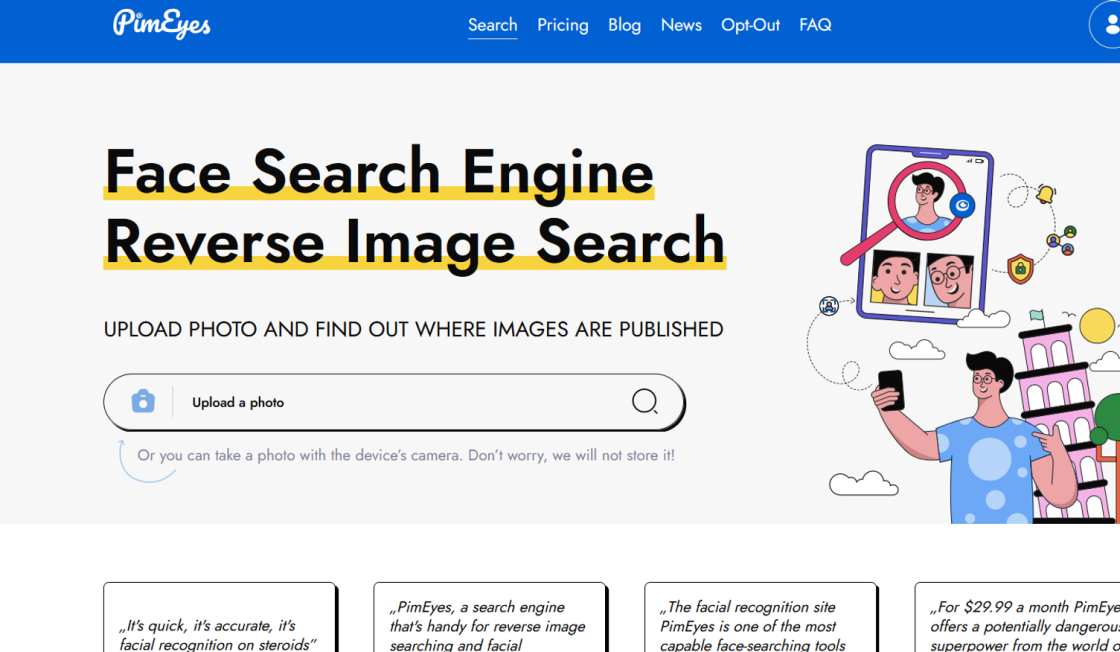Select the "PimEyes, a search engine" quote card
This screenshot has width=1120, height=652.
[489, 620]
